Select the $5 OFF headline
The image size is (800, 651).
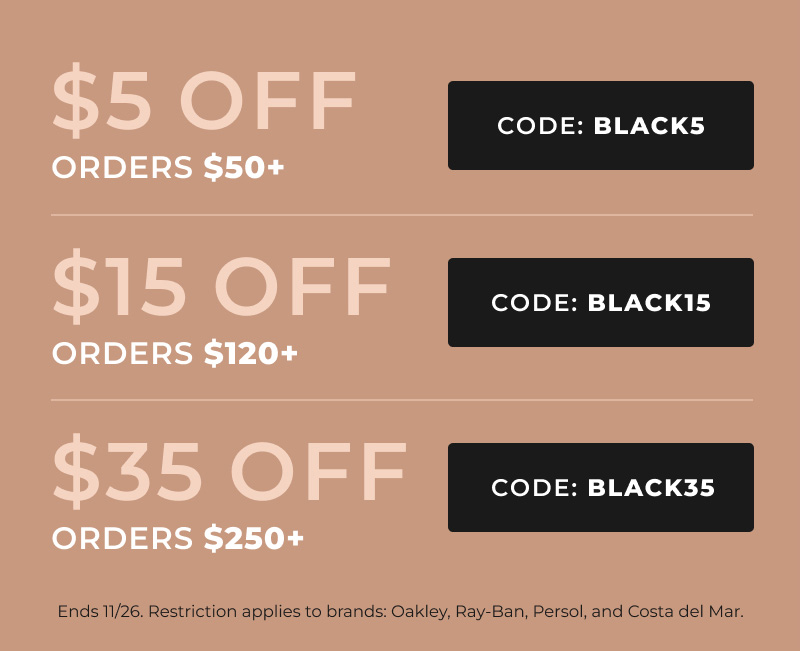204,101
